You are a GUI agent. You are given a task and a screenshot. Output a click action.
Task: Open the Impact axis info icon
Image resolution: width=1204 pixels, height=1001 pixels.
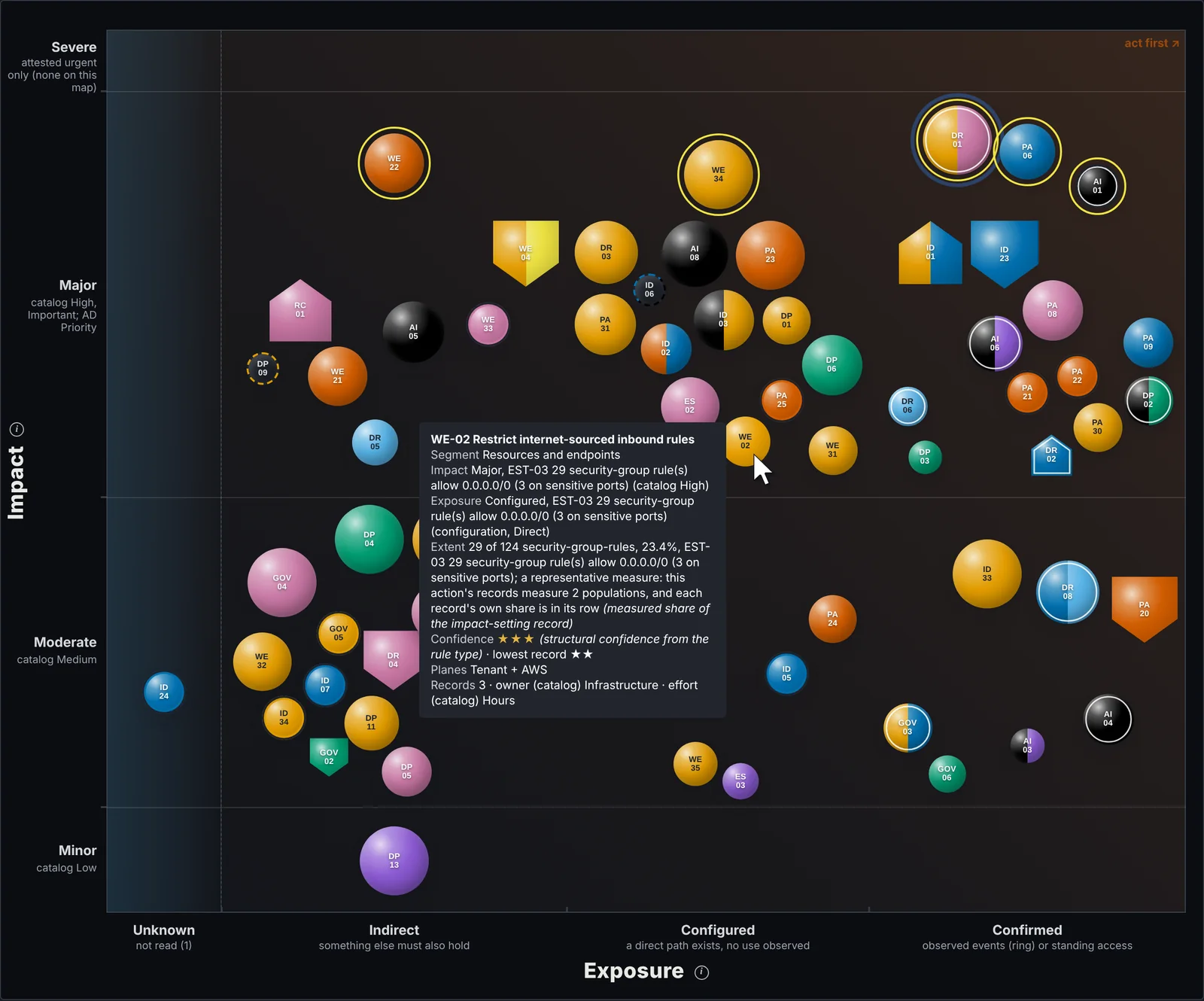[x=17, y=430]
